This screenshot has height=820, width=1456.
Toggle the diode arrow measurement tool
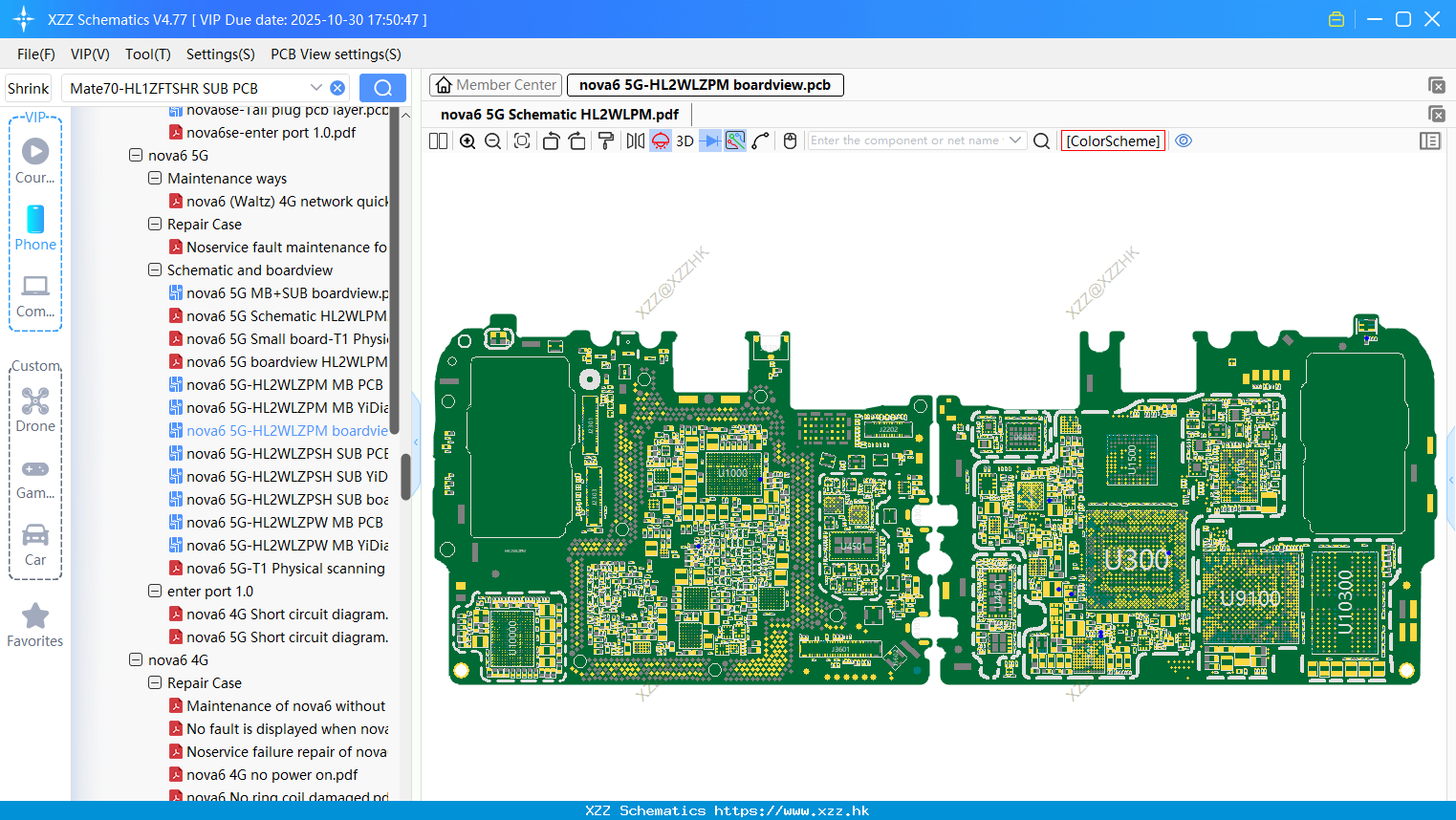click(710, 140)
